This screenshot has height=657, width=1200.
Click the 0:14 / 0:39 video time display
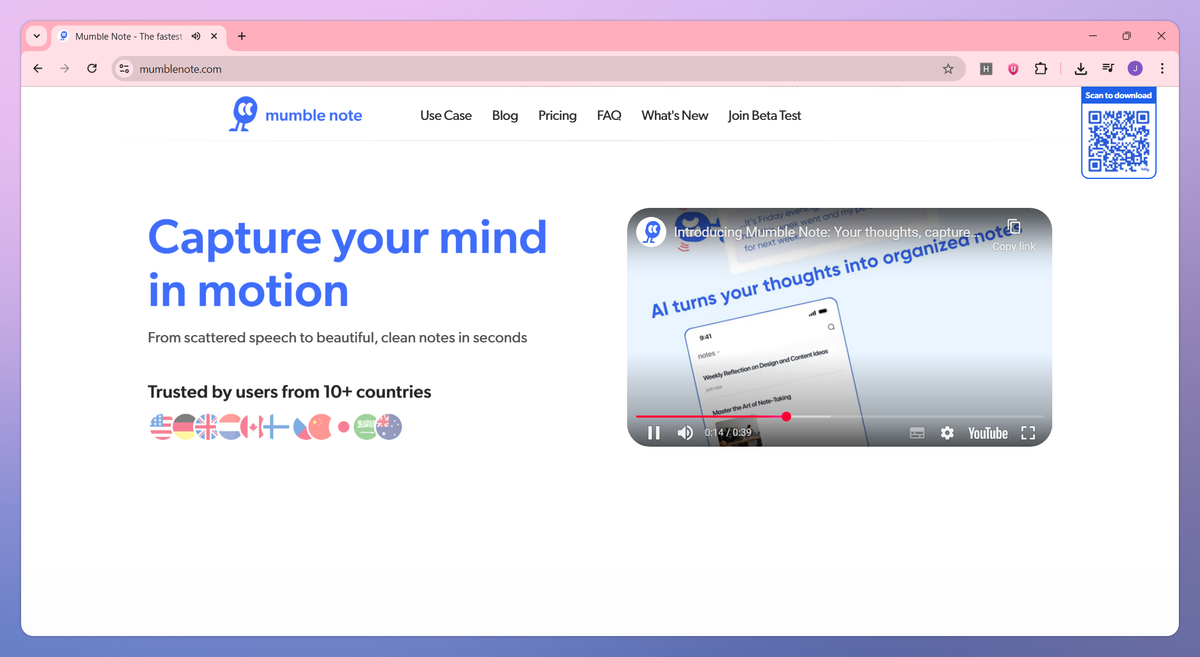(727, 433)
